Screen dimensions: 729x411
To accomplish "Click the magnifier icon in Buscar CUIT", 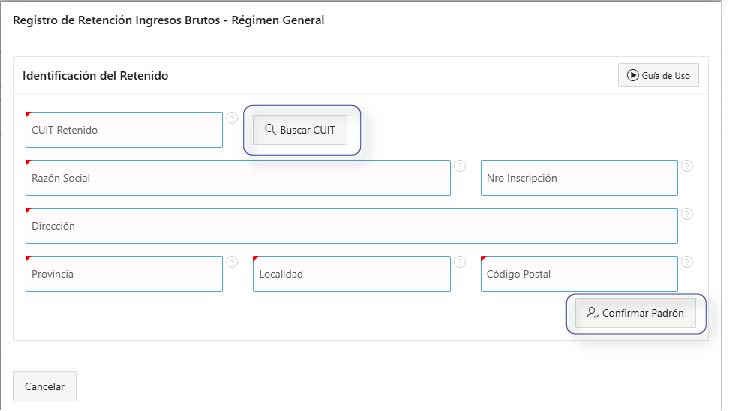I will [270, 130].
